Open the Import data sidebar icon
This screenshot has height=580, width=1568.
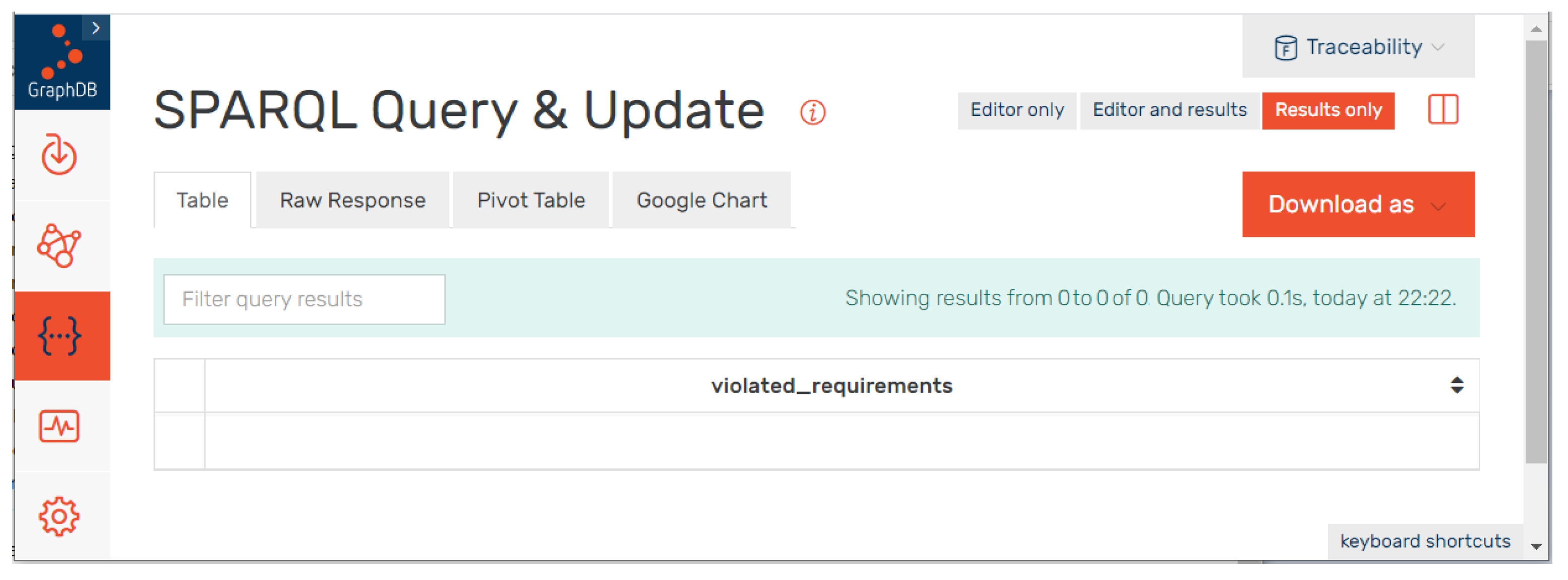(x=59, y=155)
